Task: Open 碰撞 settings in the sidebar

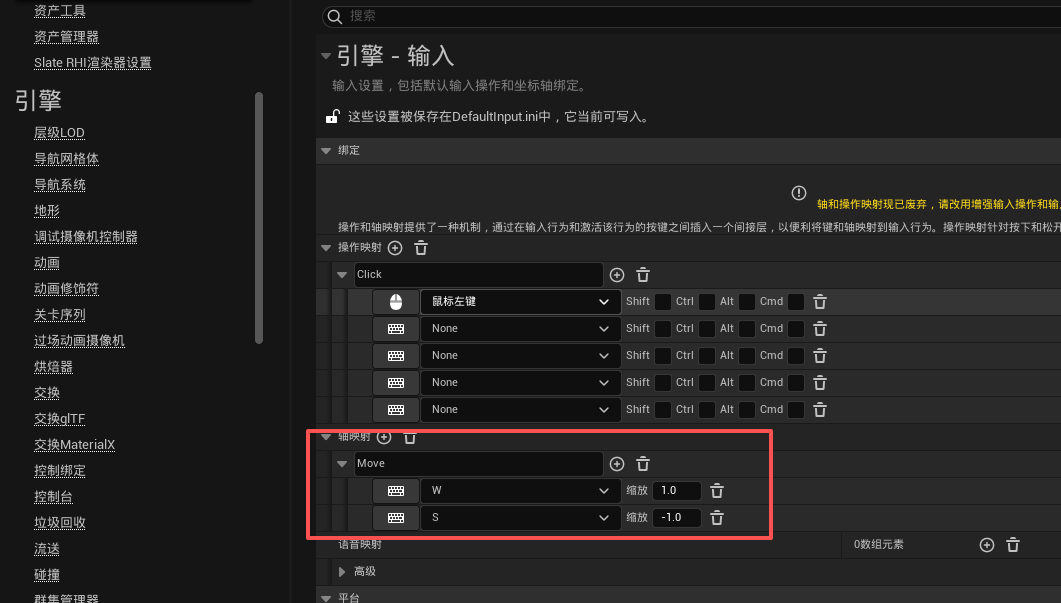Action: 47,575
